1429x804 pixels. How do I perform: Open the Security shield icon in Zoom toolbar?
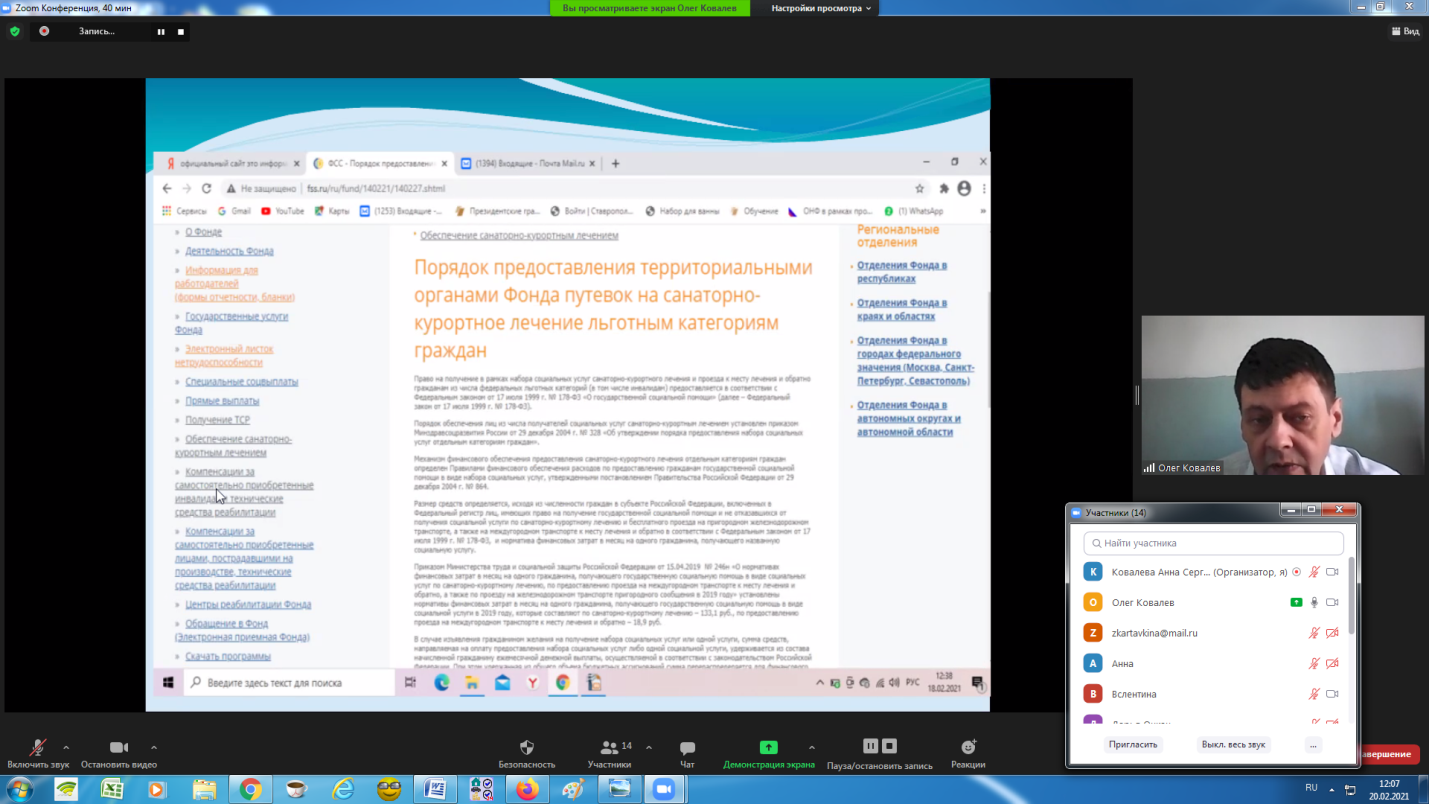pos(527,748)
